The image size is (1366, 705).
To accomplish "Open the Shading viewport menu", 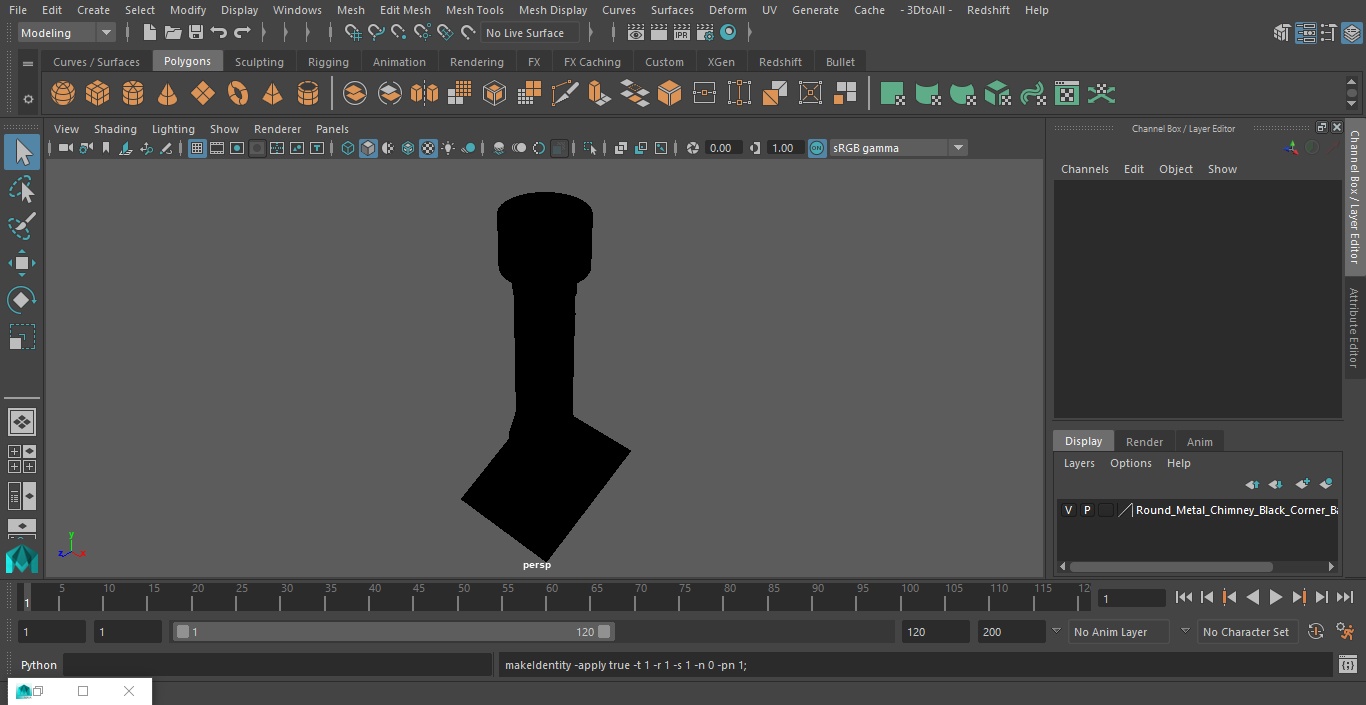I will click(115, 129).
